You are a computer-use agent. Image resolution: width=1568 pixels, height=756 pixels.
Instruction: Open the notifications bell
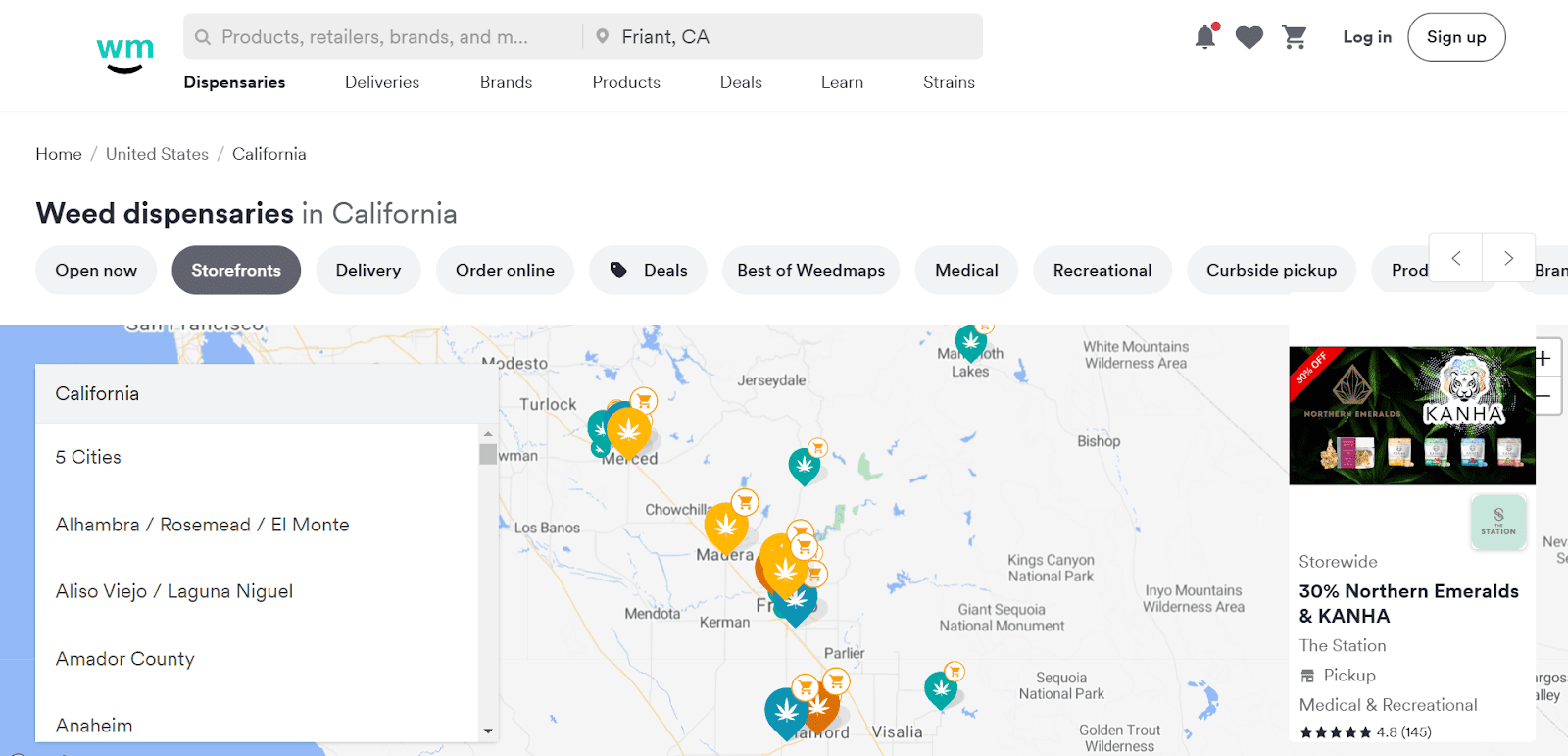click(x=1205, y=37)
